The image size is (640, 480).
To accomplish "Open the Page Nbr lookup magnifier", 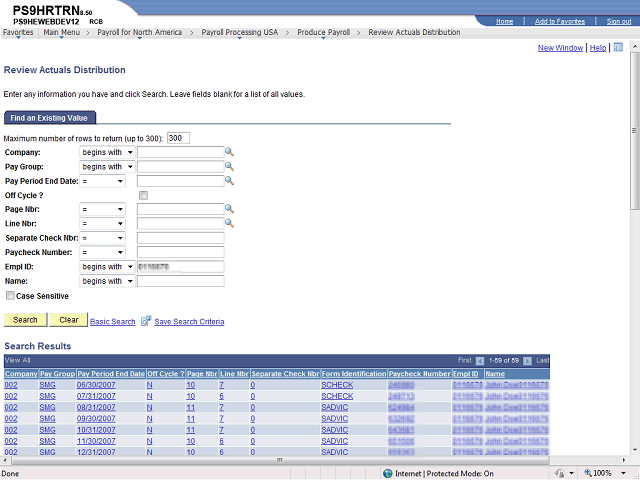I will pos(229,209).
